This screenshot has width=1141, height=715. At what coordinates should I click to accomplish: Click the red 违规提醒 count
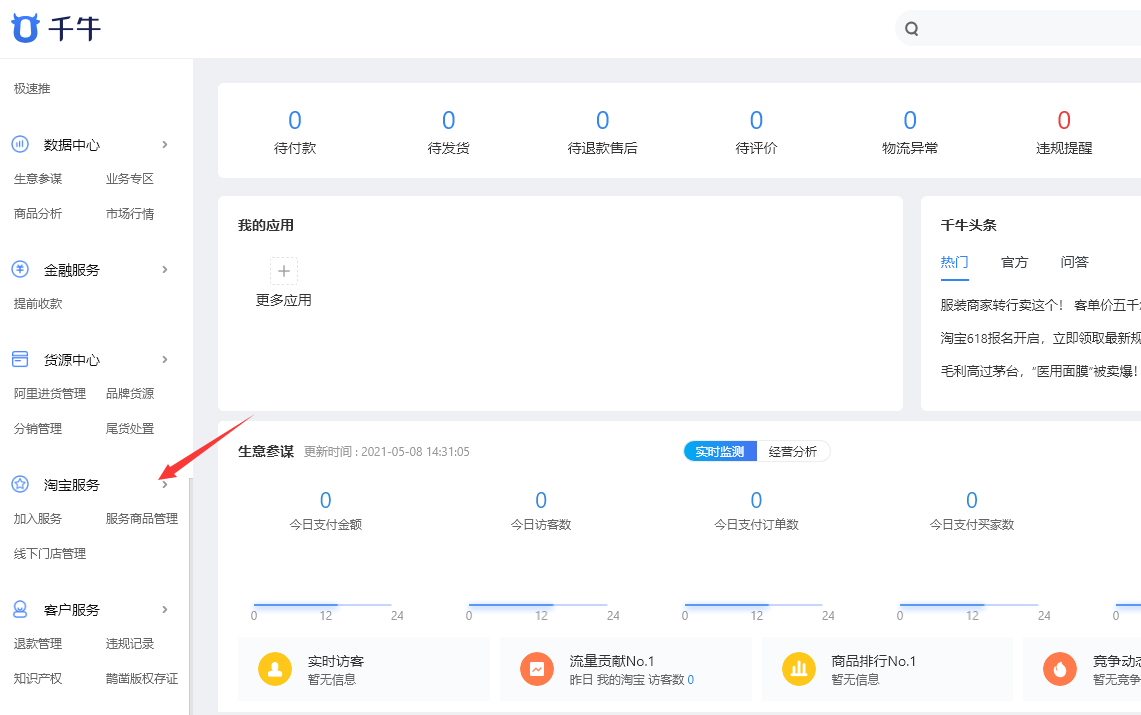tap(1064, 120)
